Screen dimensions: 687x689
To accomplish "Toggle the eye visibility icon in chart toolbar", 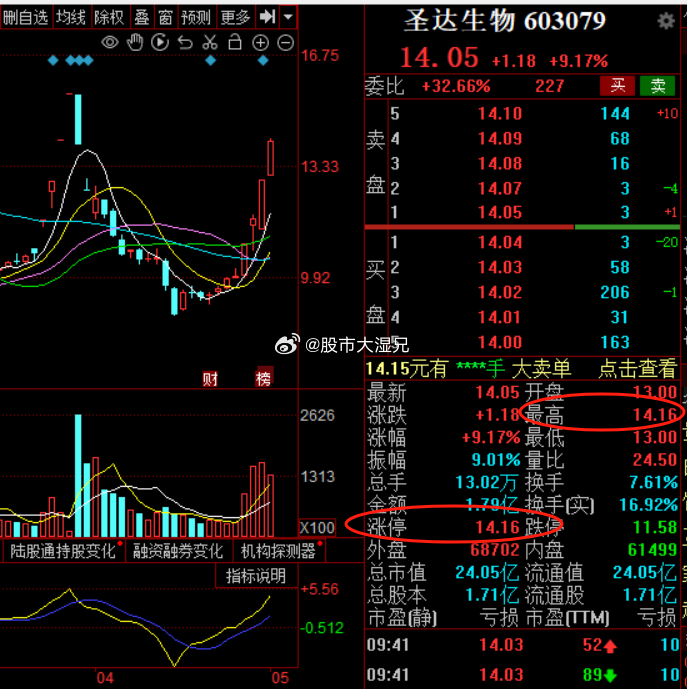I will 110,42.
